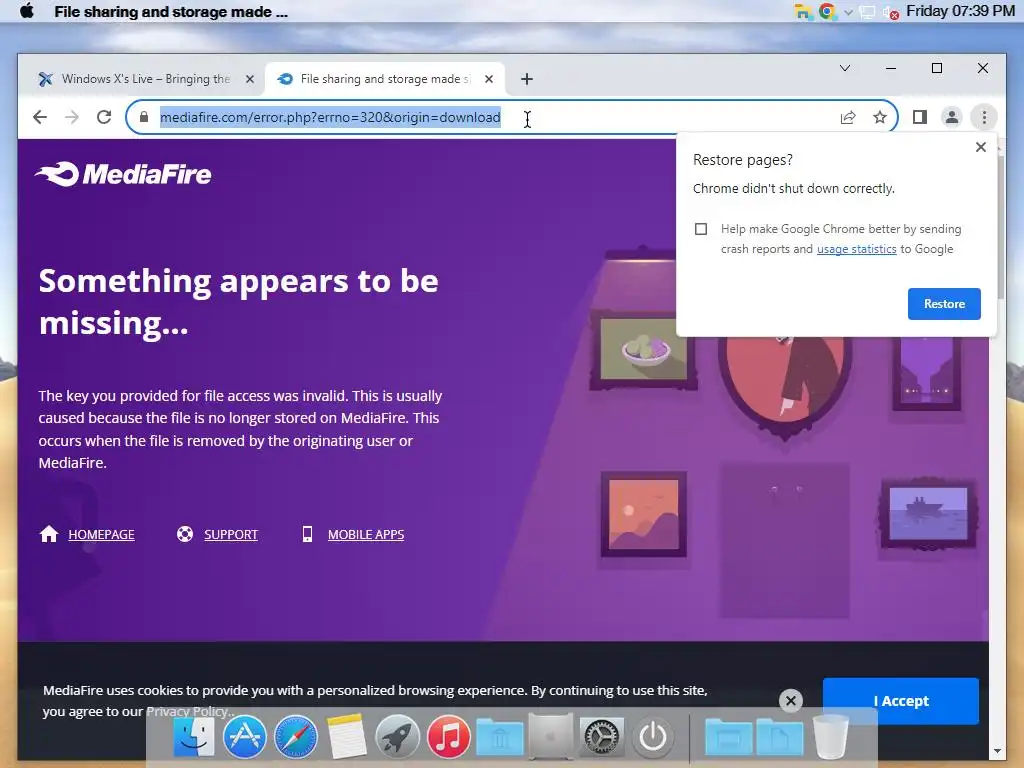
Task: Click the Restore button
Action: 944,304
